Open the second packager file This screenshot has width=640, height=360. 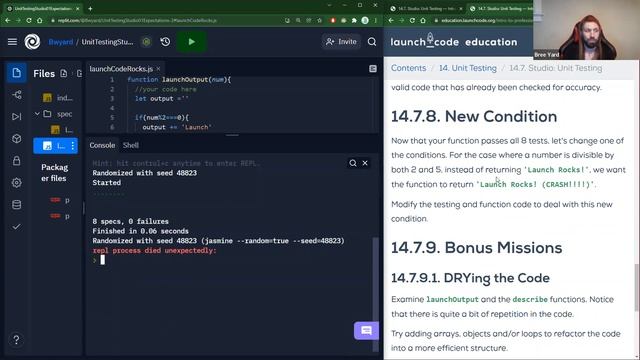pyautogui.click(x=60, y=216)
